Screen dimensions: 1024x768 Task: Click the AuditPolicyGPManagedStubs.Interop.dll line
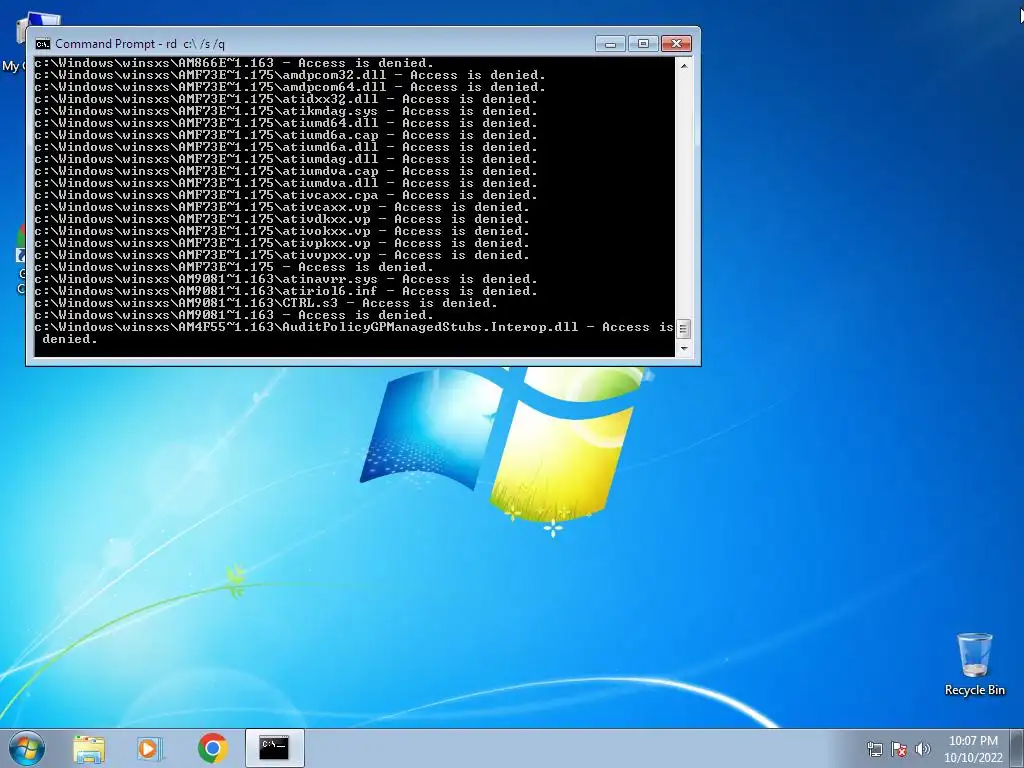pyautogui.click(x=354, y=333)
